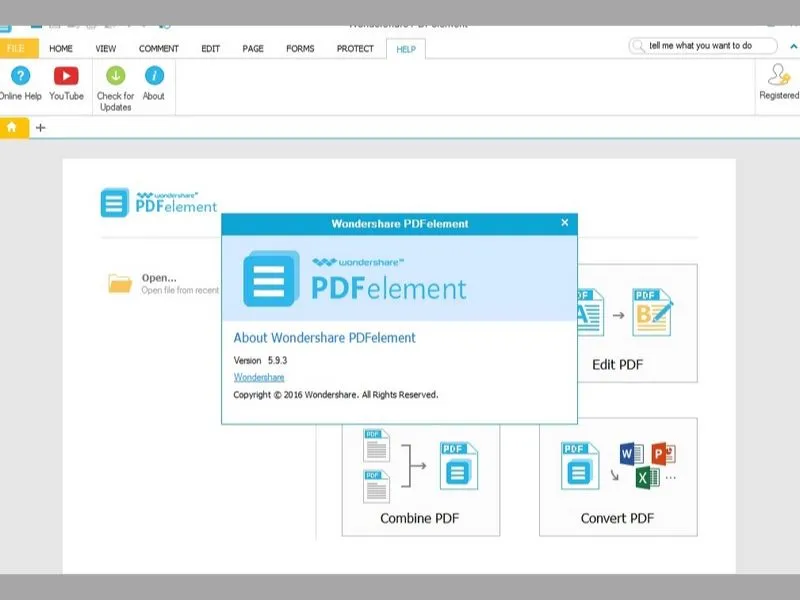Open the About info icon
The image size is (800, 600).
pos(154,76)
